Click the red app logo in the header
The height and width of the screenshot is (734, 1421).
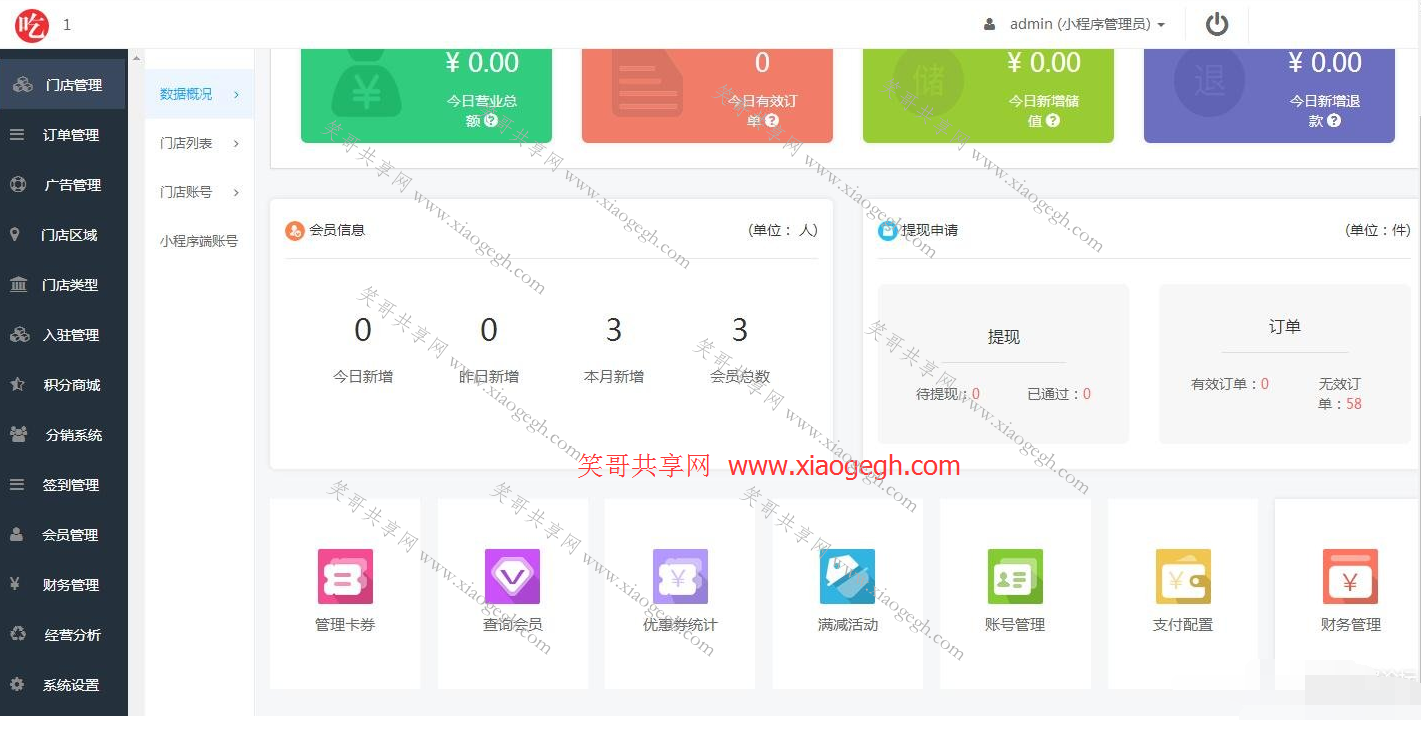tap(31, 24)
